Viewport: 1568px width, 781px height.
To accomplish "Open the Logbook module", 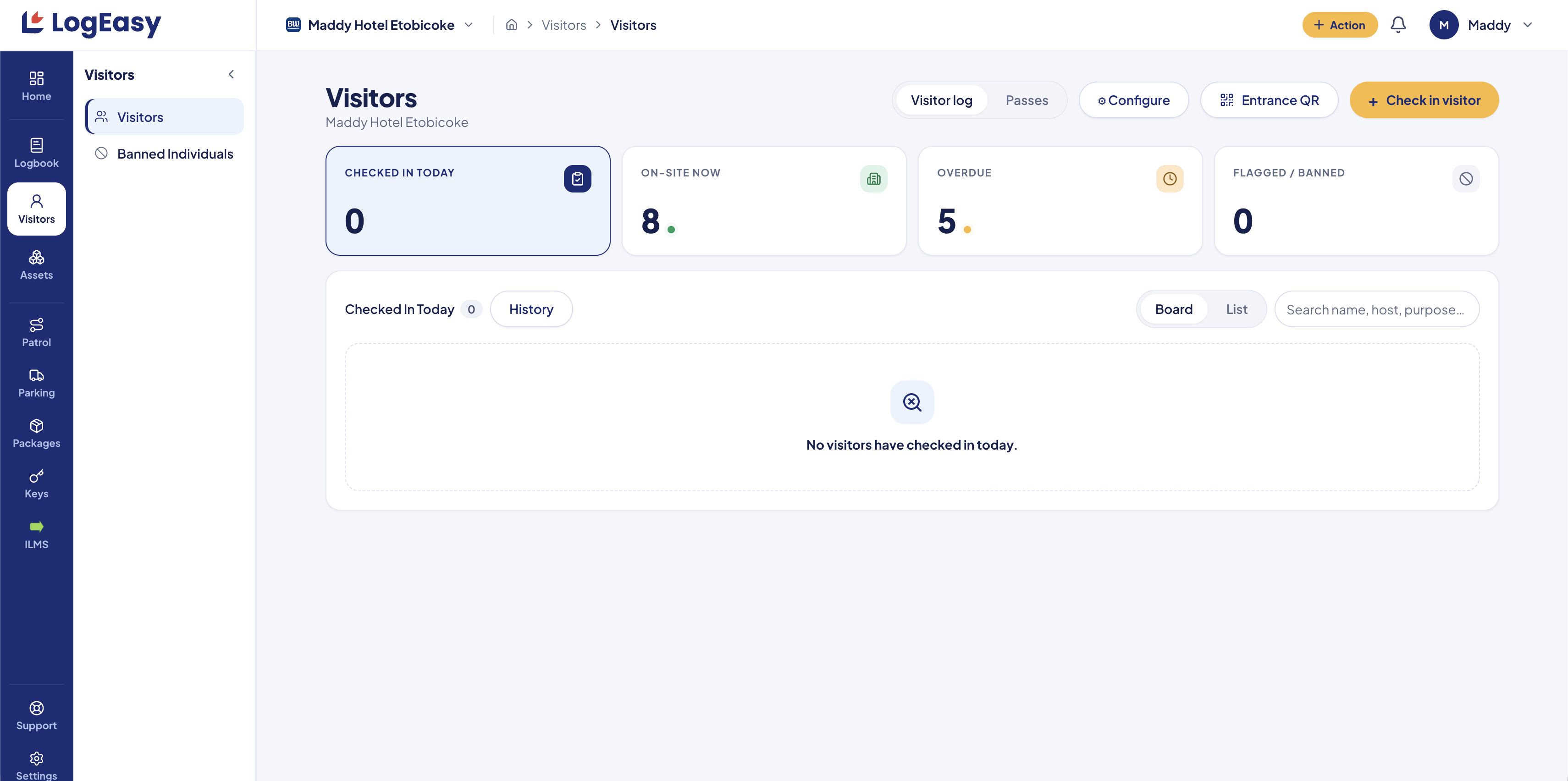I will (x=37, y=153).
